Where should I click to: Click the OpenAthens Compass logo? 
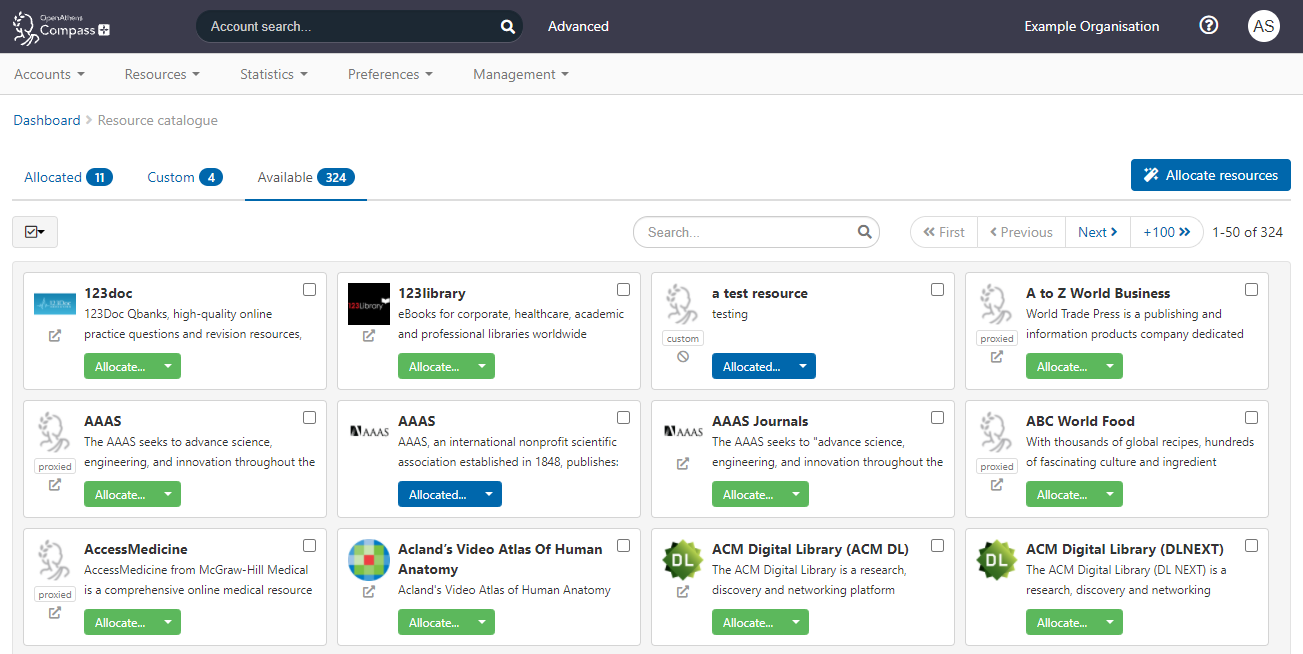point(60,26)
